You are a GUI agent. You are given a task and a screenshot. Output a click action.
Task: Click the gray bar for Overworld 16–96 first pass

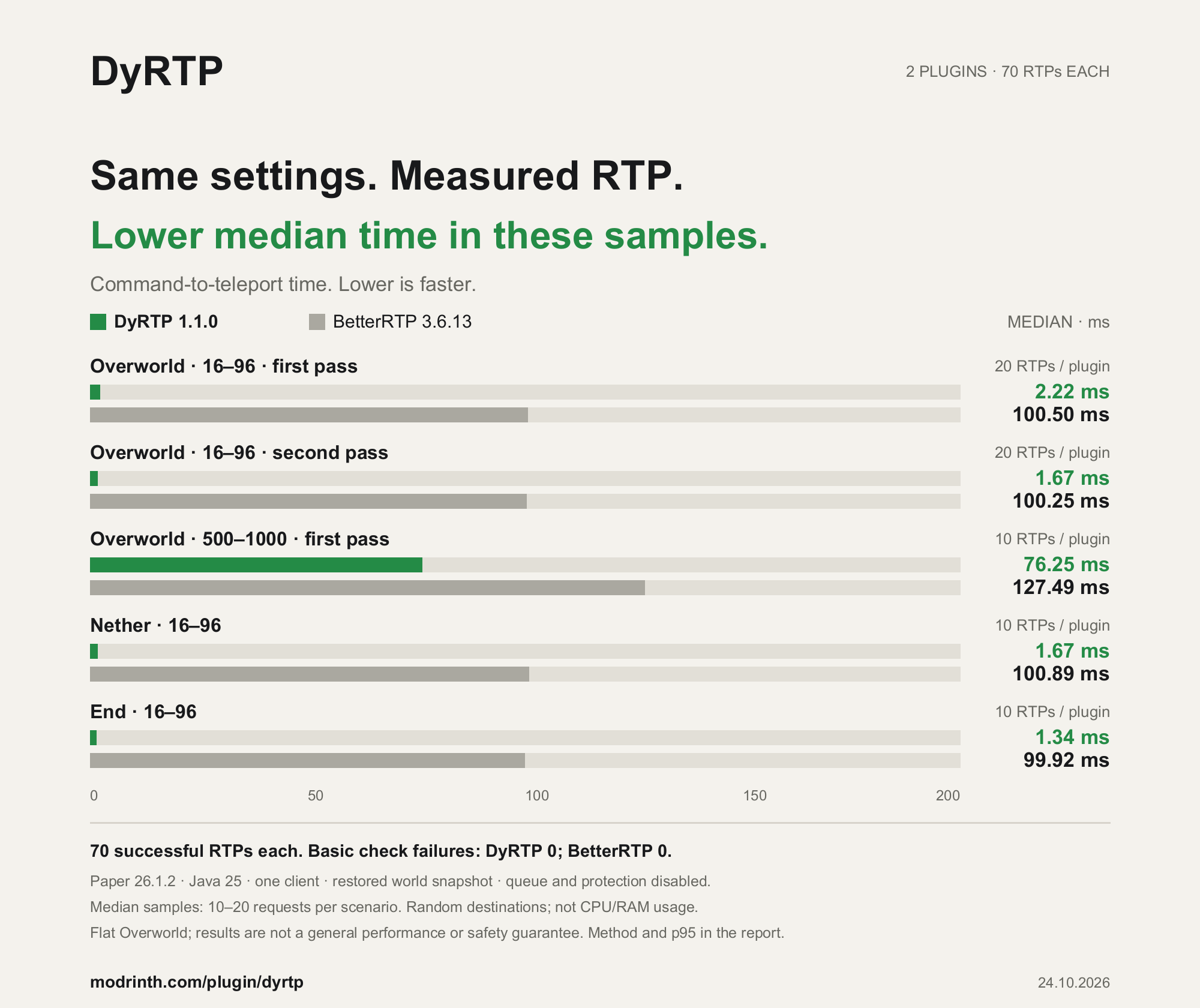[309, 415]
